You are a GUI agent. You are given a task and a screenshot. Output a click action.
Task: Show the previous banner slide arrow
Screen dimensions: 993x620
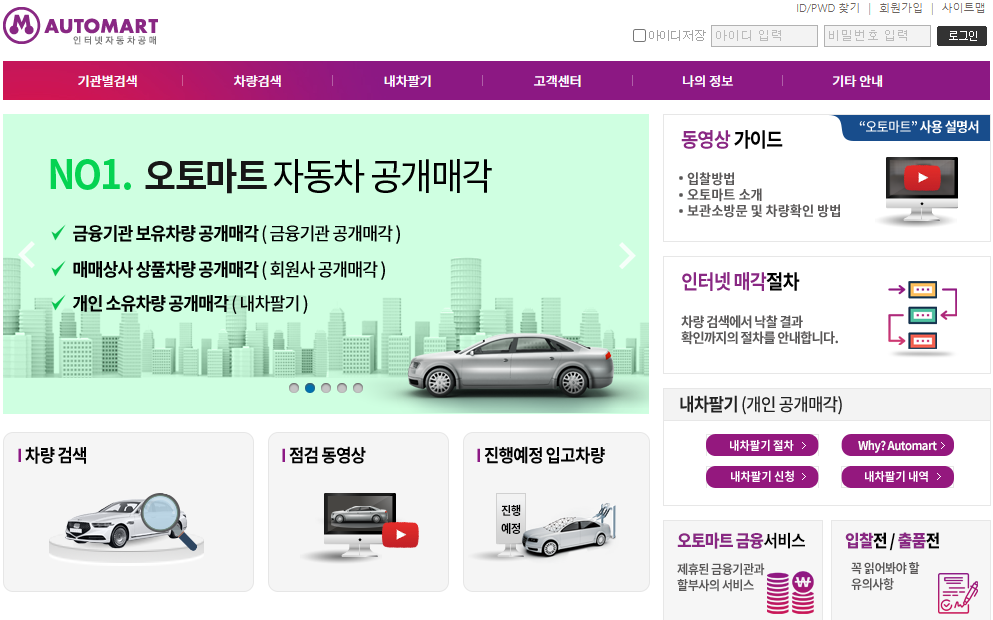[27, 255]
